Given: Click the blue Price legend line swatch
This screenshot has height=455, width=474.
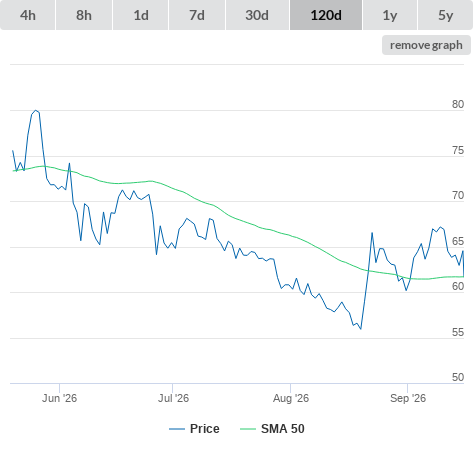Looking at the screenshot, I should (x=177, y=429).
